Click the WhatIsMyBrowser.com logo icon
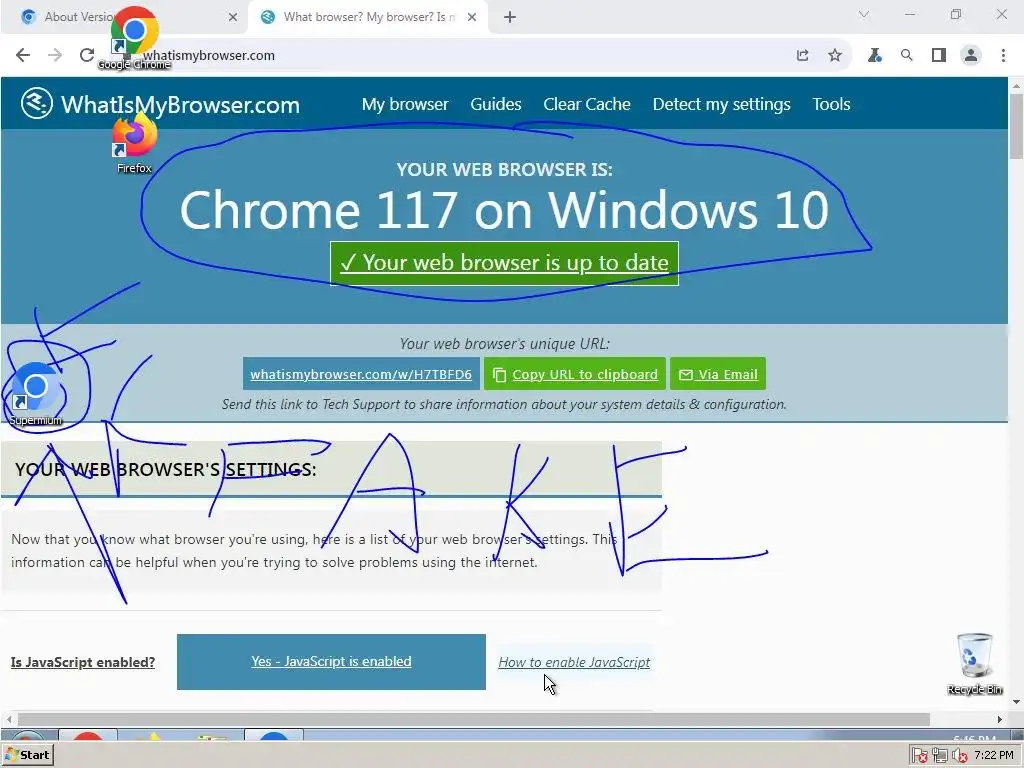 pos(37,103)
